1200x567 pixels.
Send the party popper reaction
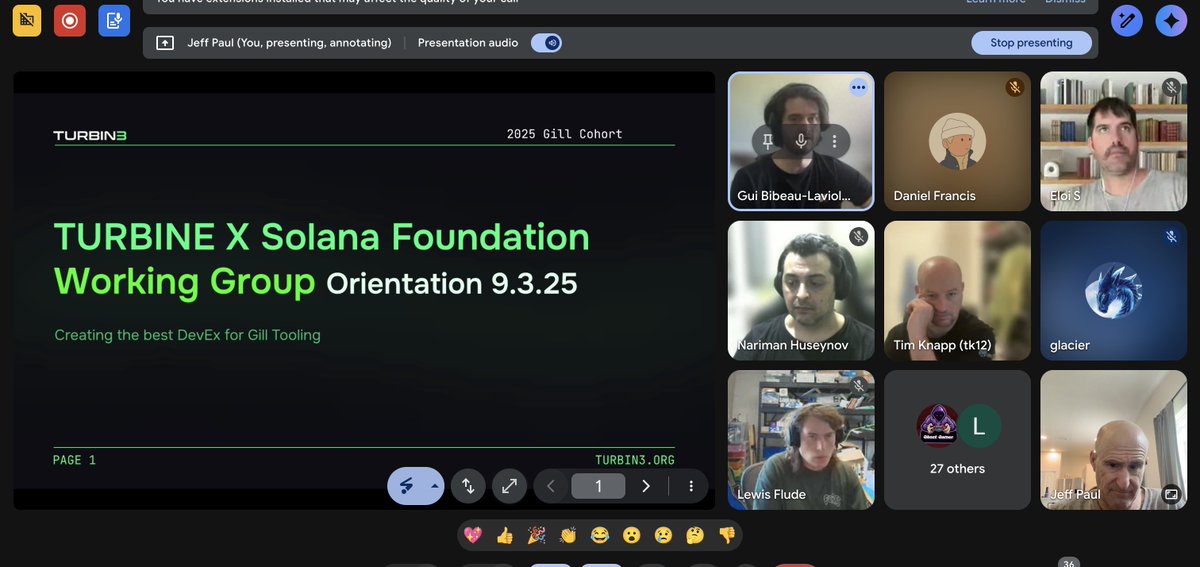pyautogui.click(x=537, y=535)
